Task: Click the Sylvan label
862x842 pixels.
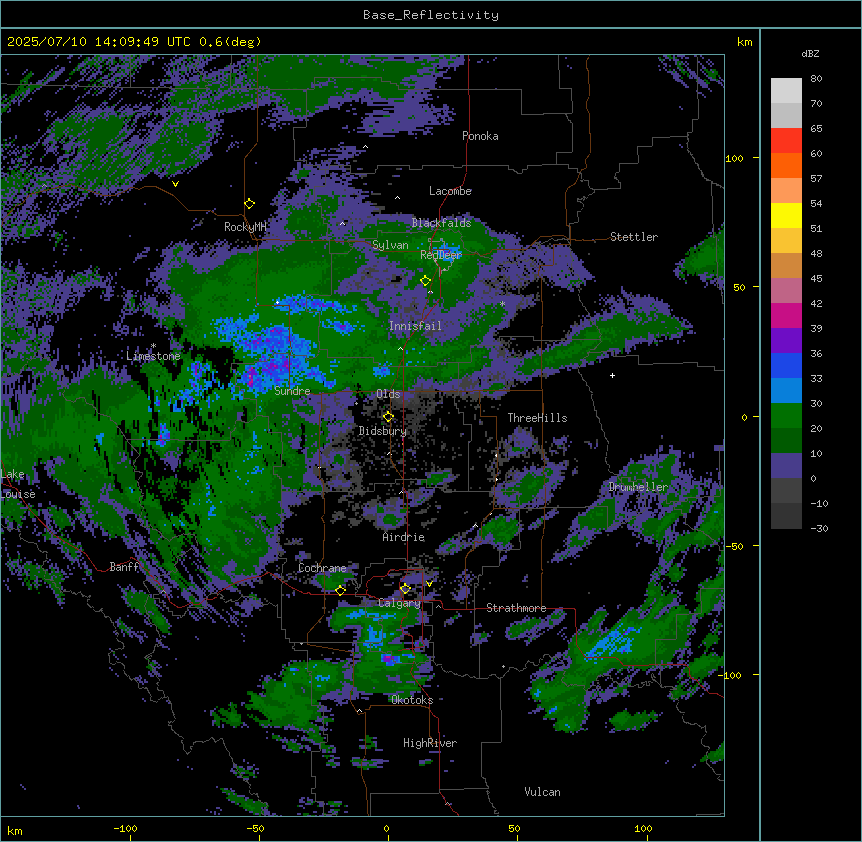Action: point(390,245)
